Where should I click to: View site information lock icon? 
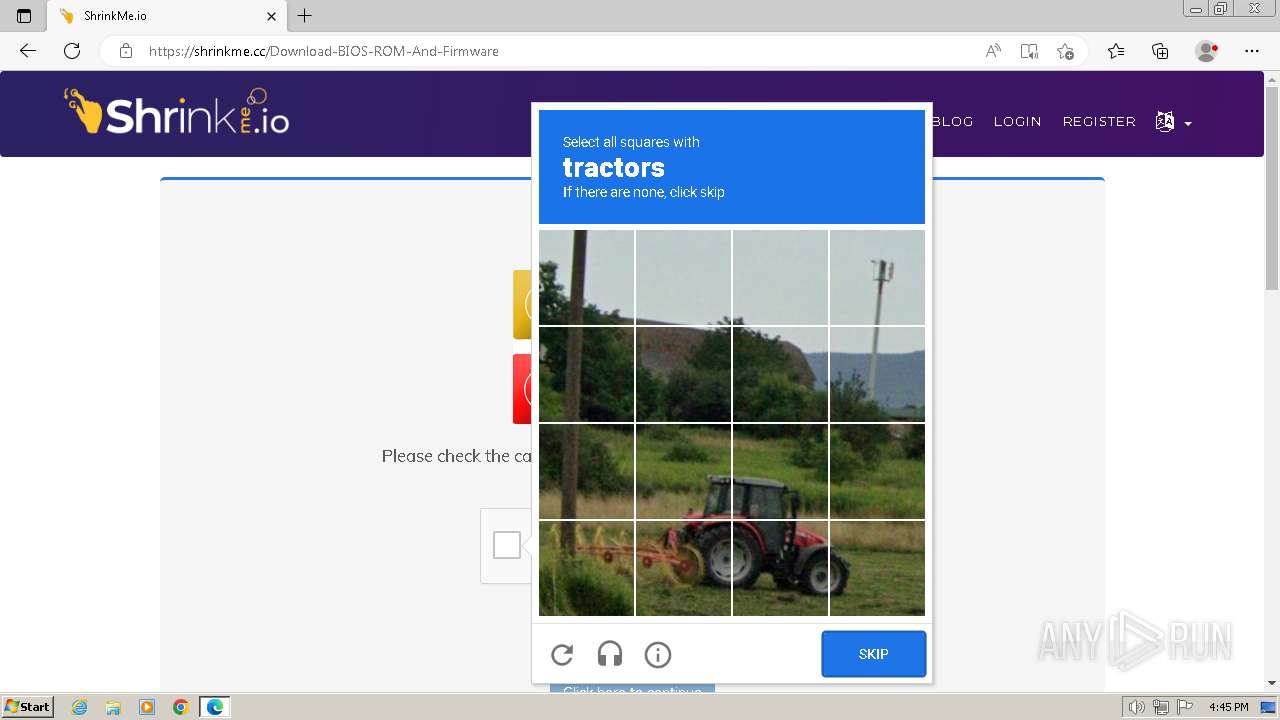pos(126,51)
